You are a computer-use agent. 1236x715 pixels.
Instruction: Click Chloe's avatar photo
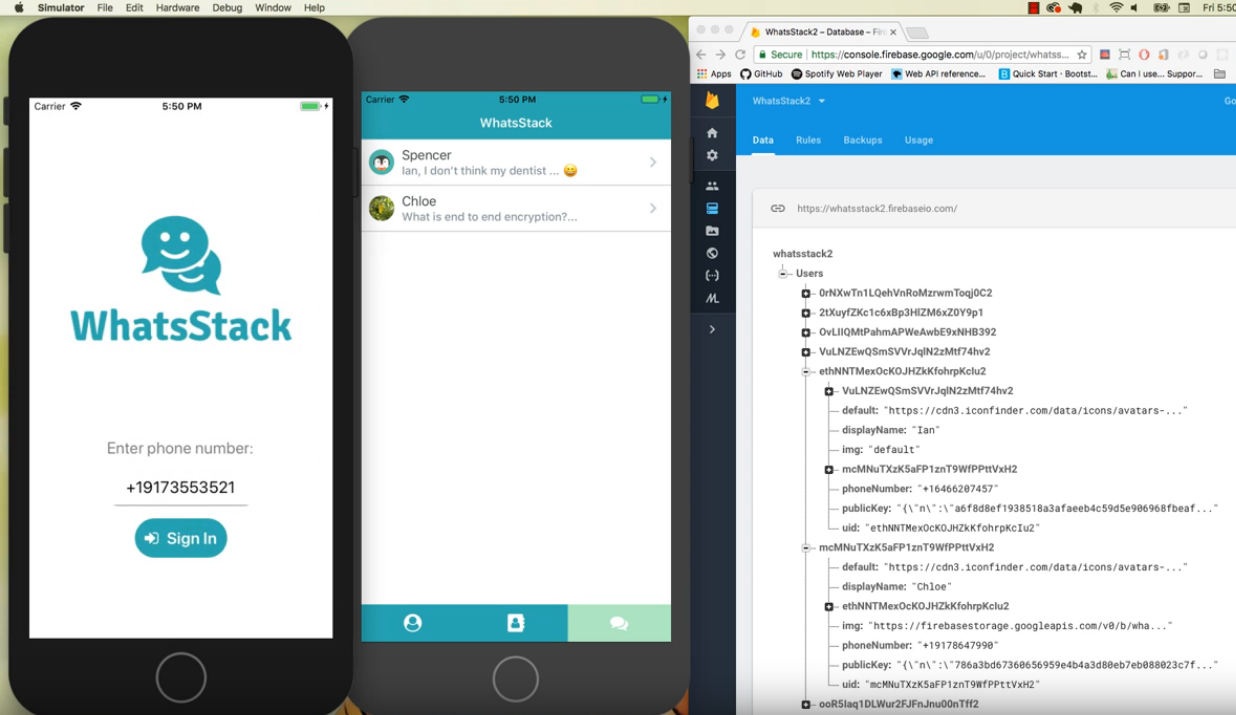click(381, 208)
